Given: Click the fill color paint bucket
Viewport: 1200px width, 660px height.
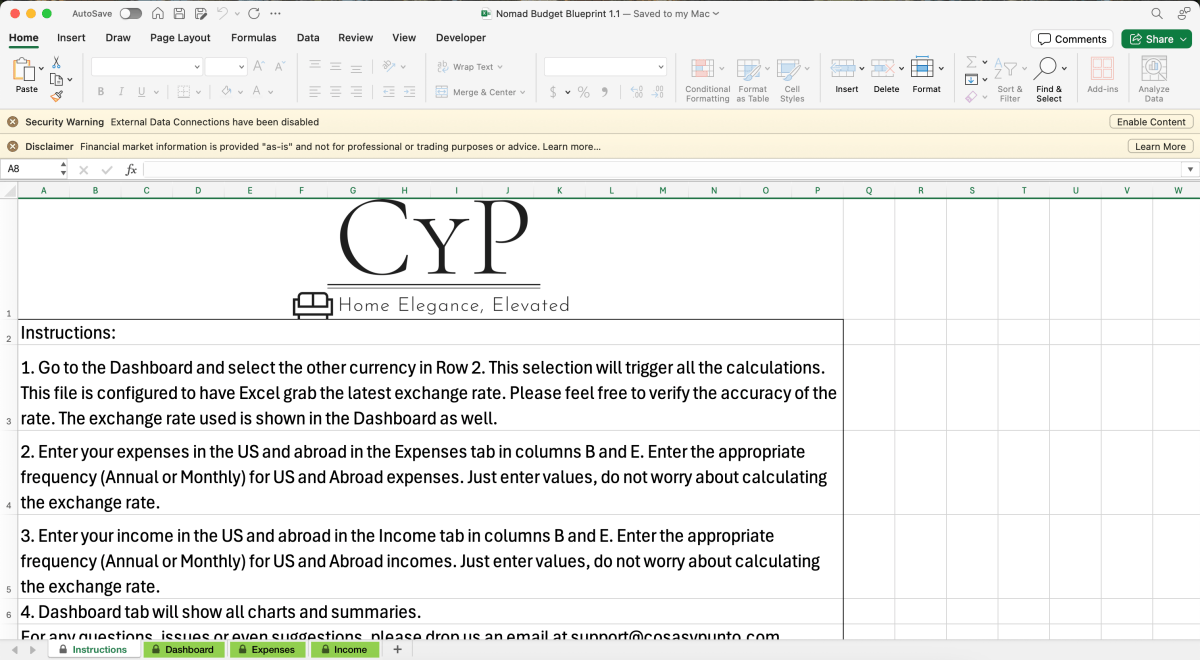Looking at the screenshot, I should (x=226, y=92).
